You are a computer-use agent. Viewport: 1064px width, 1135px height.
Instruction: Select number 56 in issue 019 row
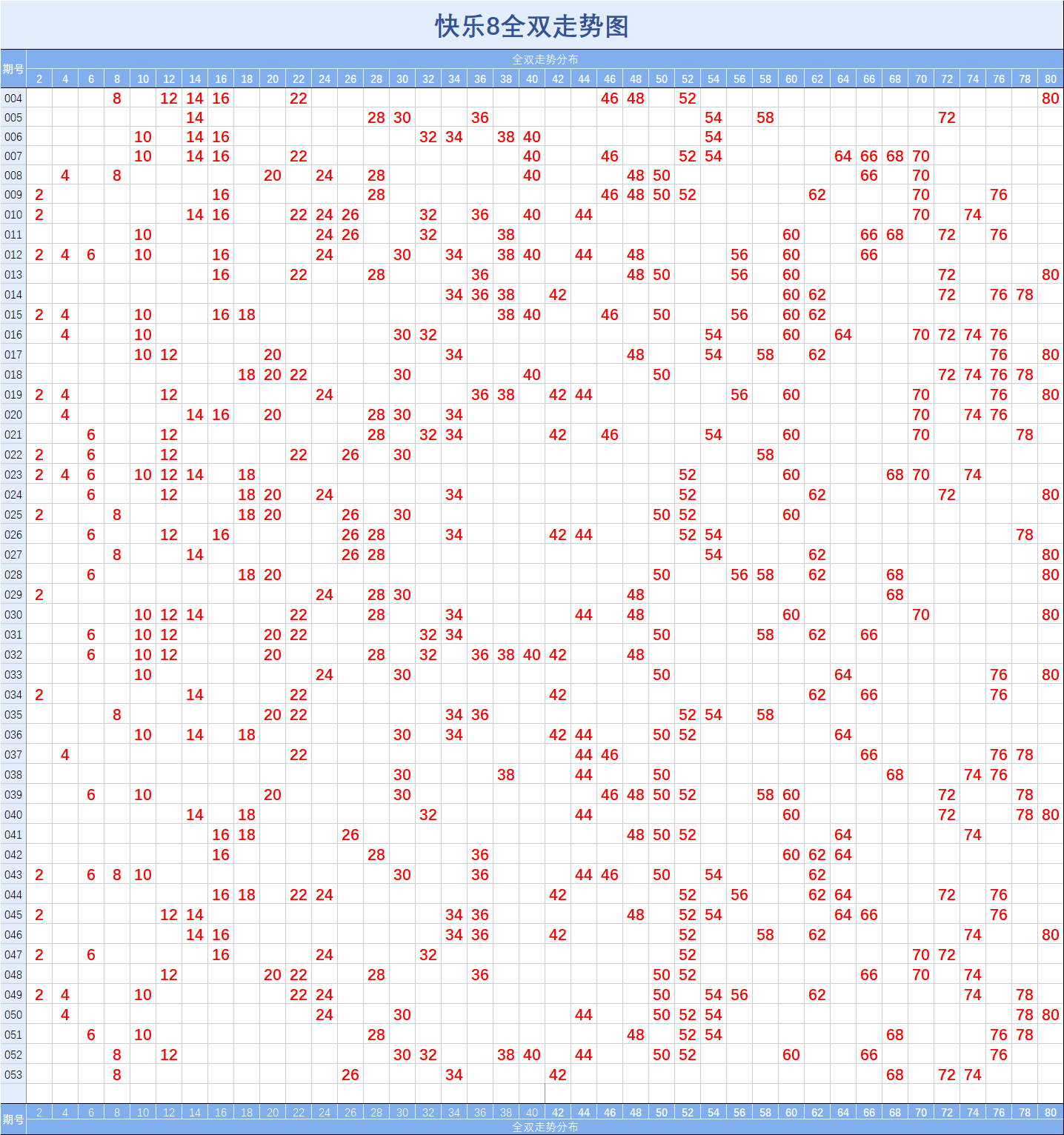click(x=739, y=394)
